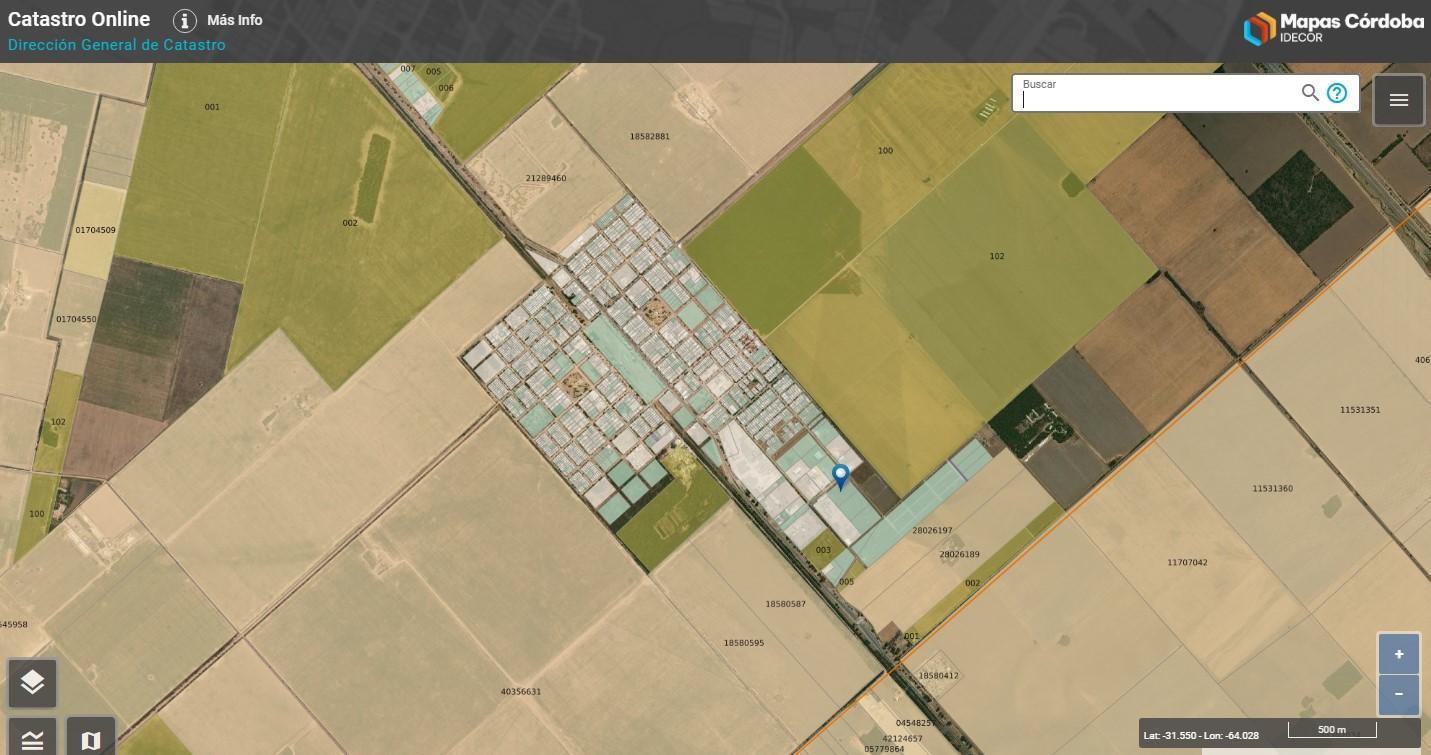Viewport: 1431px width, 755px height.
Task: Select parcel labeled 18582881
Action: tap(650, 136)
